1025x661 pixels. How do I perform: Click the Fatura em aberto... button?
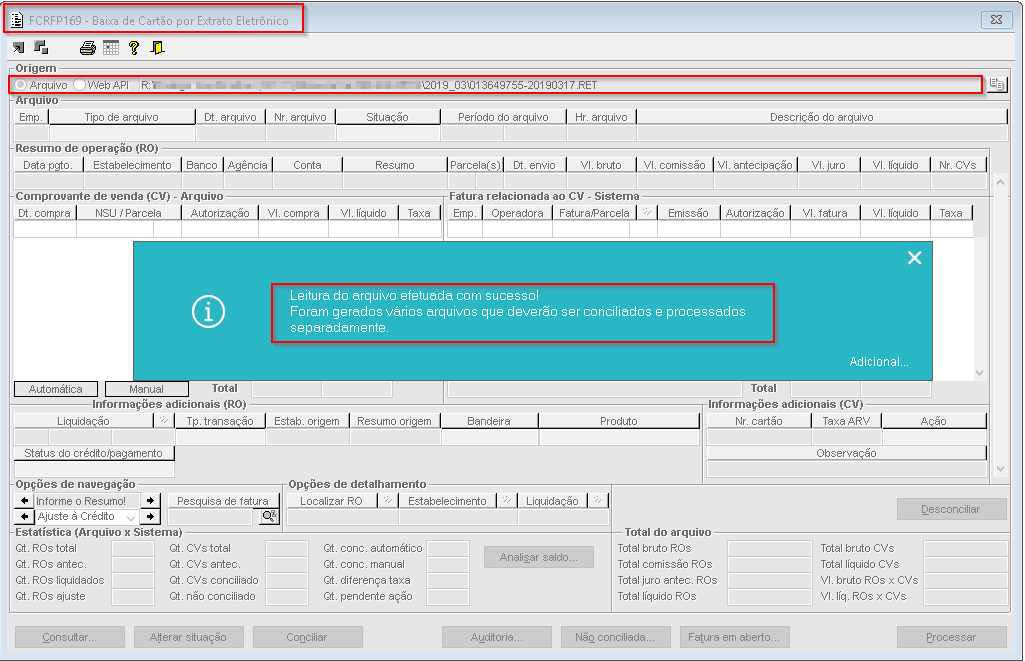coord(734,637)
